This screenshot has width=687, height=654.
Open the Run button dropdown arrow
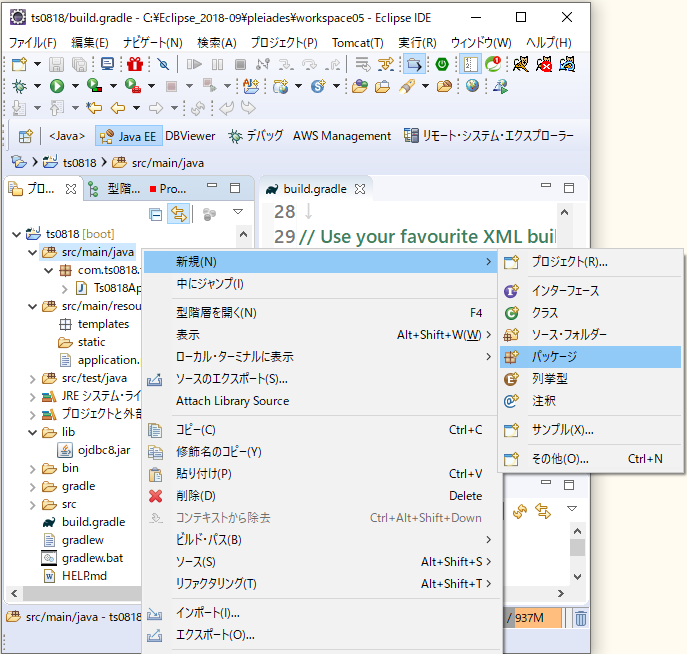pos(75,86)
